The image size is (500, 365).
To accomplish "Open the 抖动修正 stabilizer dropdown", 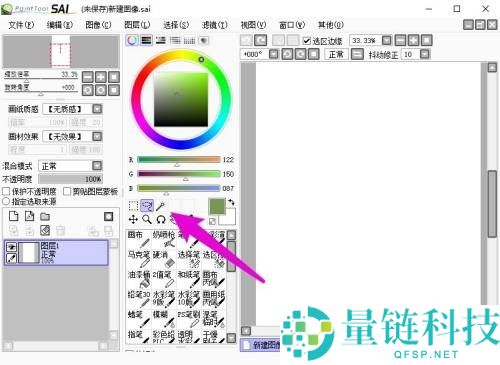I will (425, 54).
